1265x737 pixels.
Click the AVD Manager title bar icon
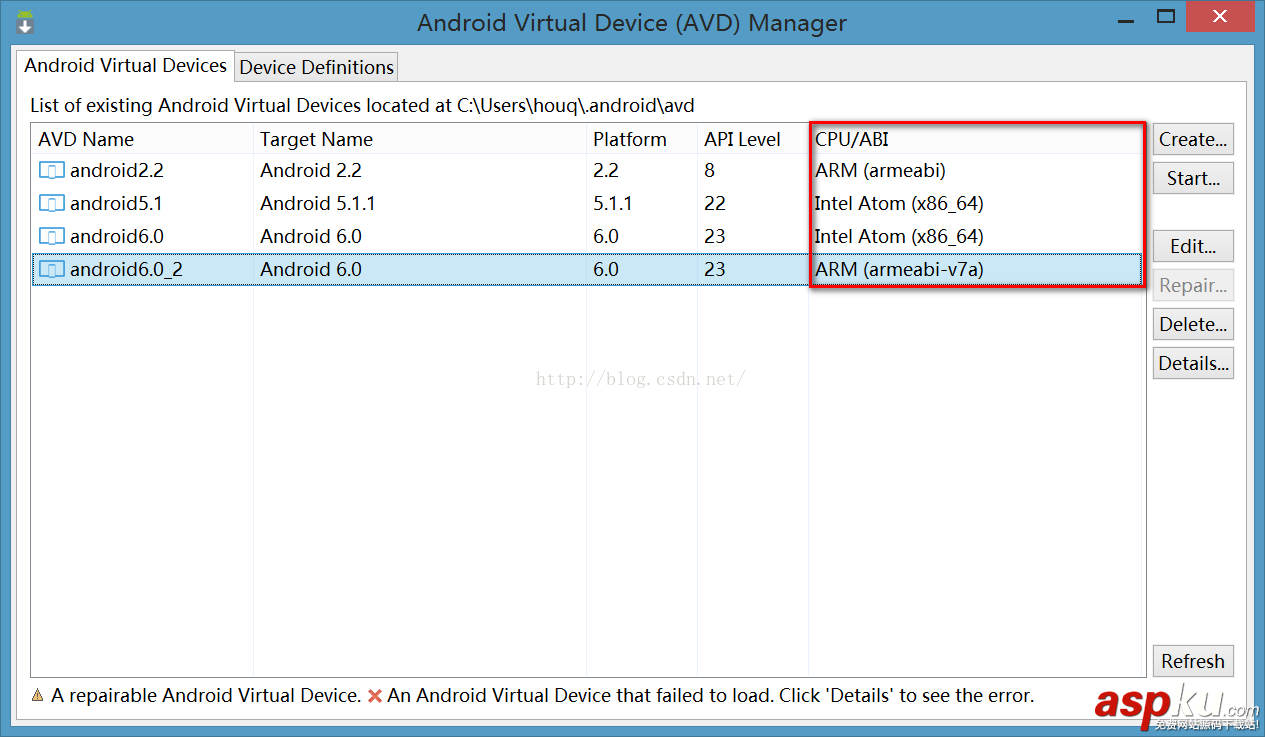pos(22,21)
